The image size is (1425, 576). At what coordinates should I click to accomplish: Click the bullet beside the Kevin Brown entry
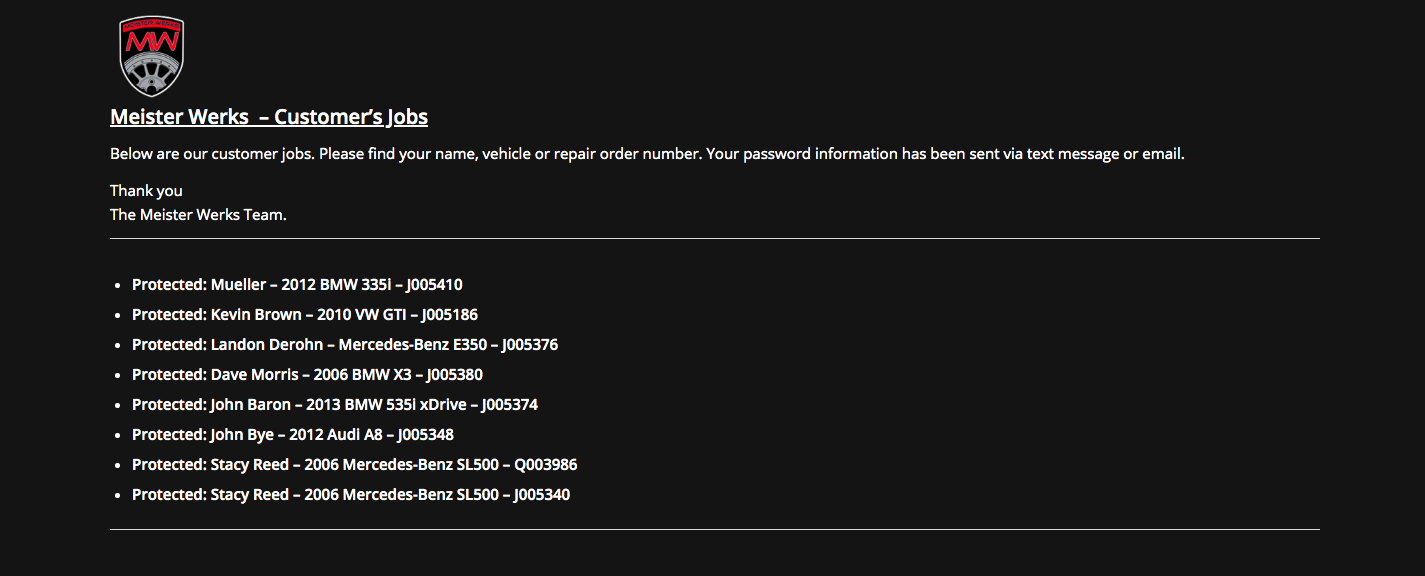pos(119,316)
